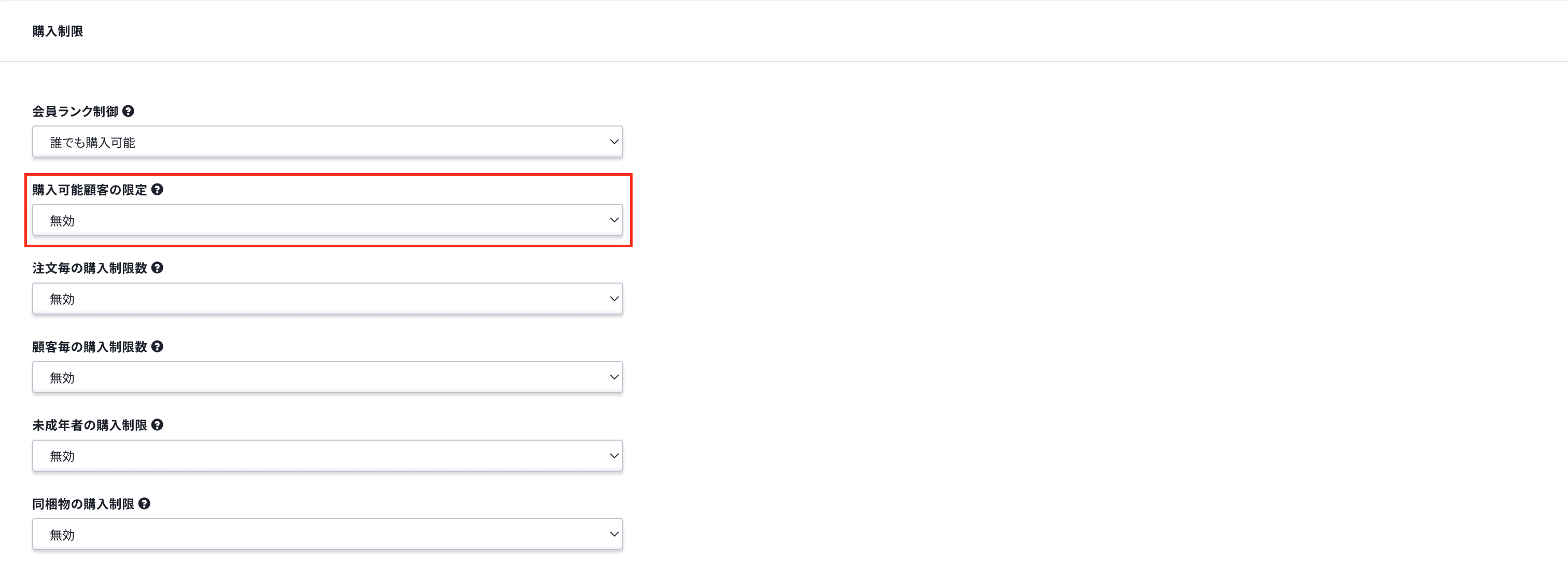Screen dimensions: 1568x563
Task: Expand the 顧客毎の購入制限数 select box
Action: point(328,377)
